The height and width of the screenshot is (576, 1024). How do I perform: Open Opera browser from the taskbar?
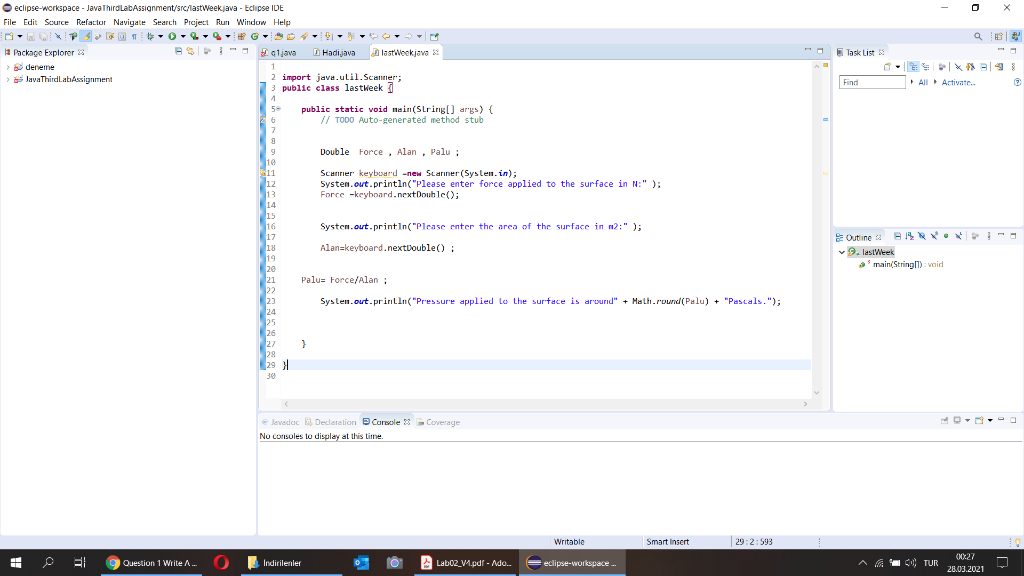pyautogui.click(x=221, y=562)
